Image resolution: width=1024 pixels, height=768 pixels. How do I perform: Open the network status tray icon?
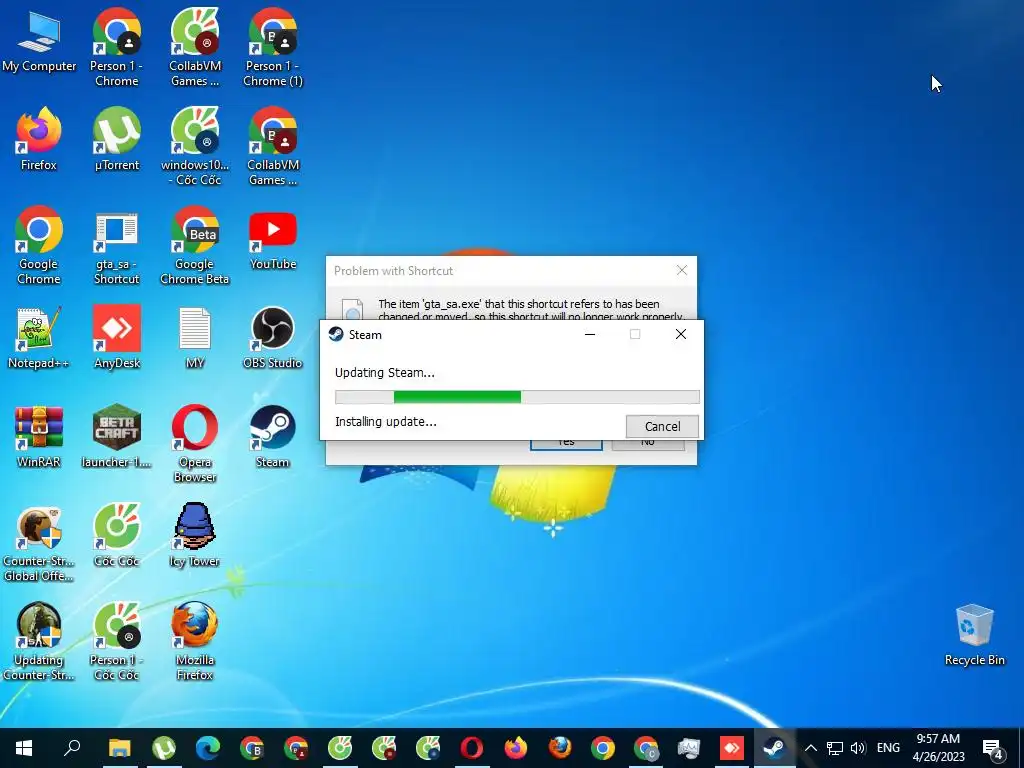(835, 748)
